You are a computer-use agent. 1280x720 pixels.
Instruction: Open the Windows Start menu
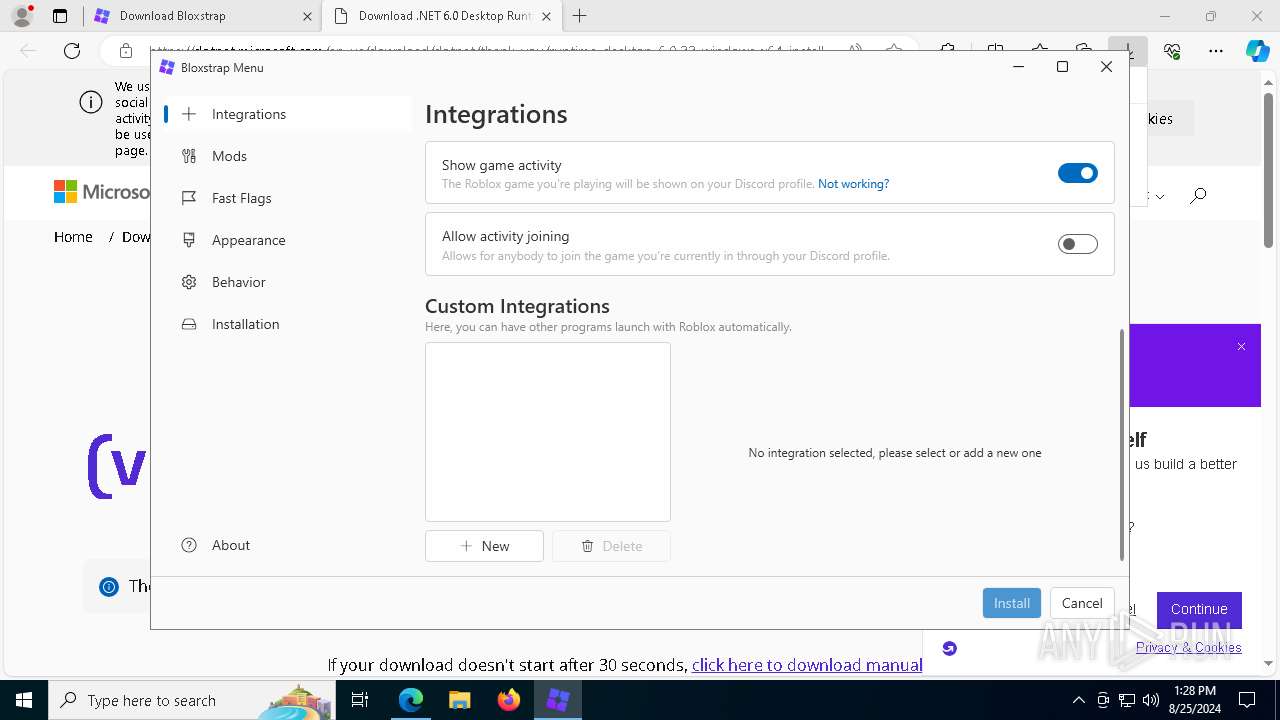coord(24,700)
